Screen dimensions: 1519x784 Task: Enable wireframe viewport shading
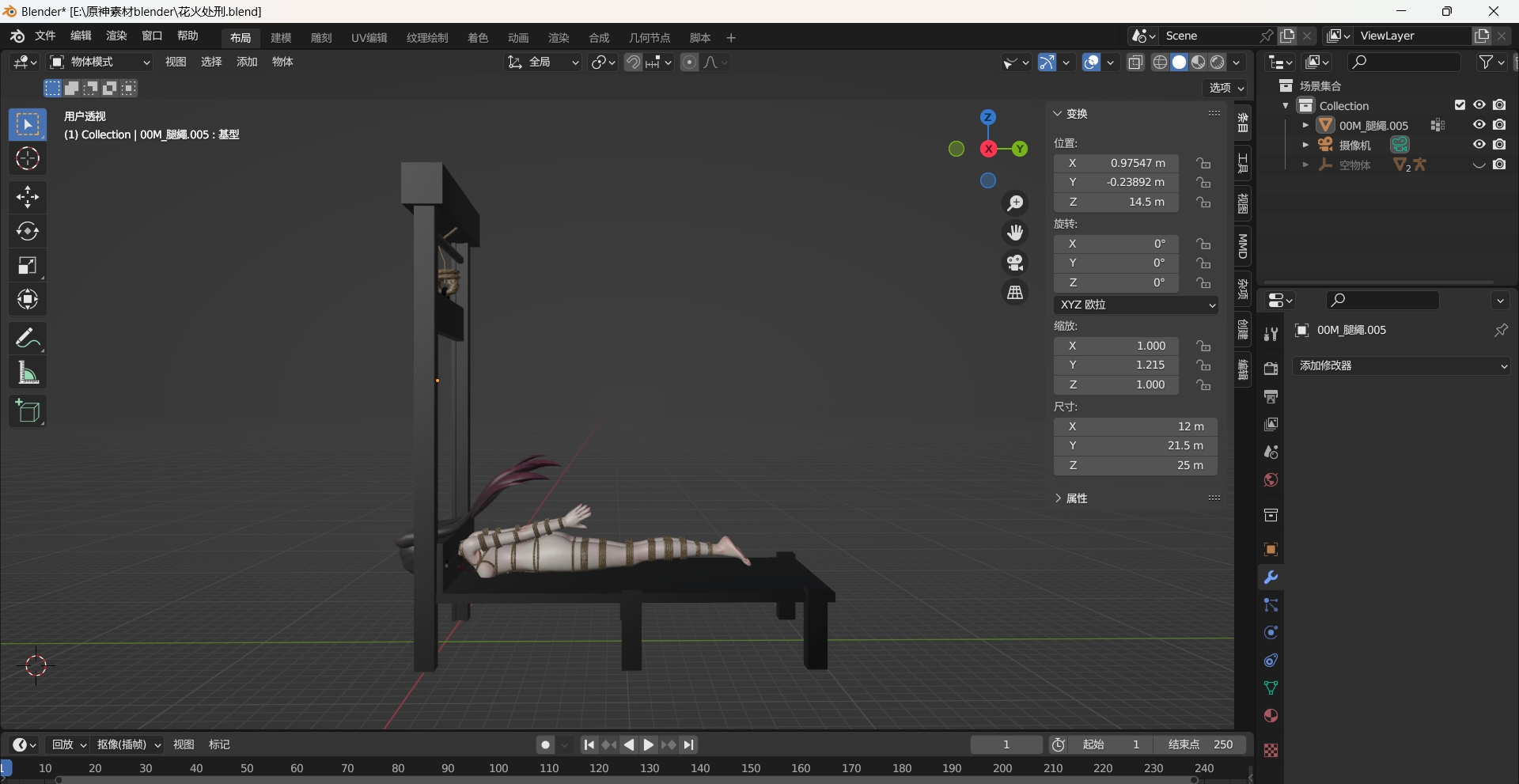point(1161,62)
